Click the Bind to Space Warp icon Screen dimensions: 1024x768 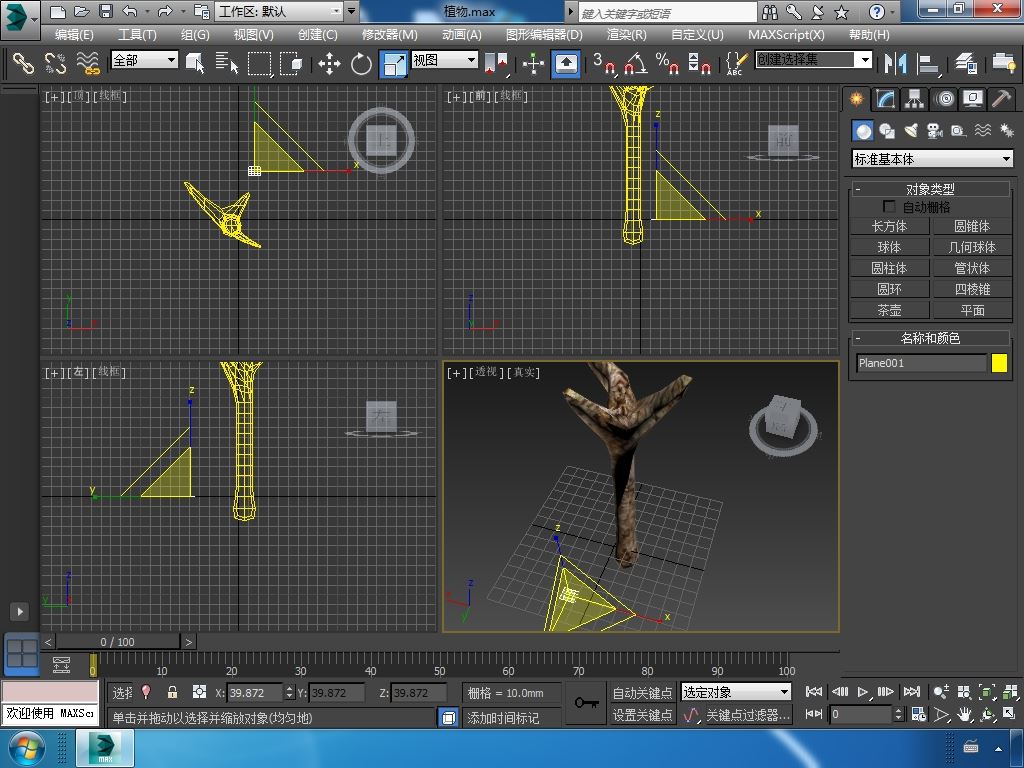(x=88, y=63)
